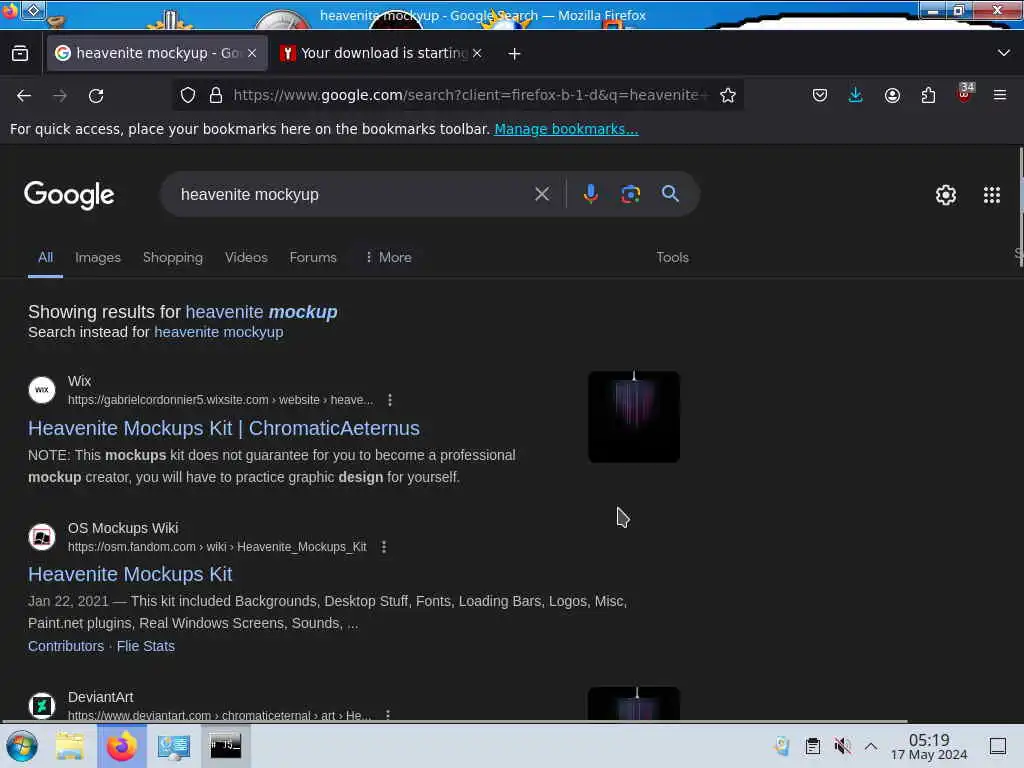Open the extensions puzzle-piece menu
Image resolution: width=1024 pixels, height=768 pixels.
pos(928,95)
